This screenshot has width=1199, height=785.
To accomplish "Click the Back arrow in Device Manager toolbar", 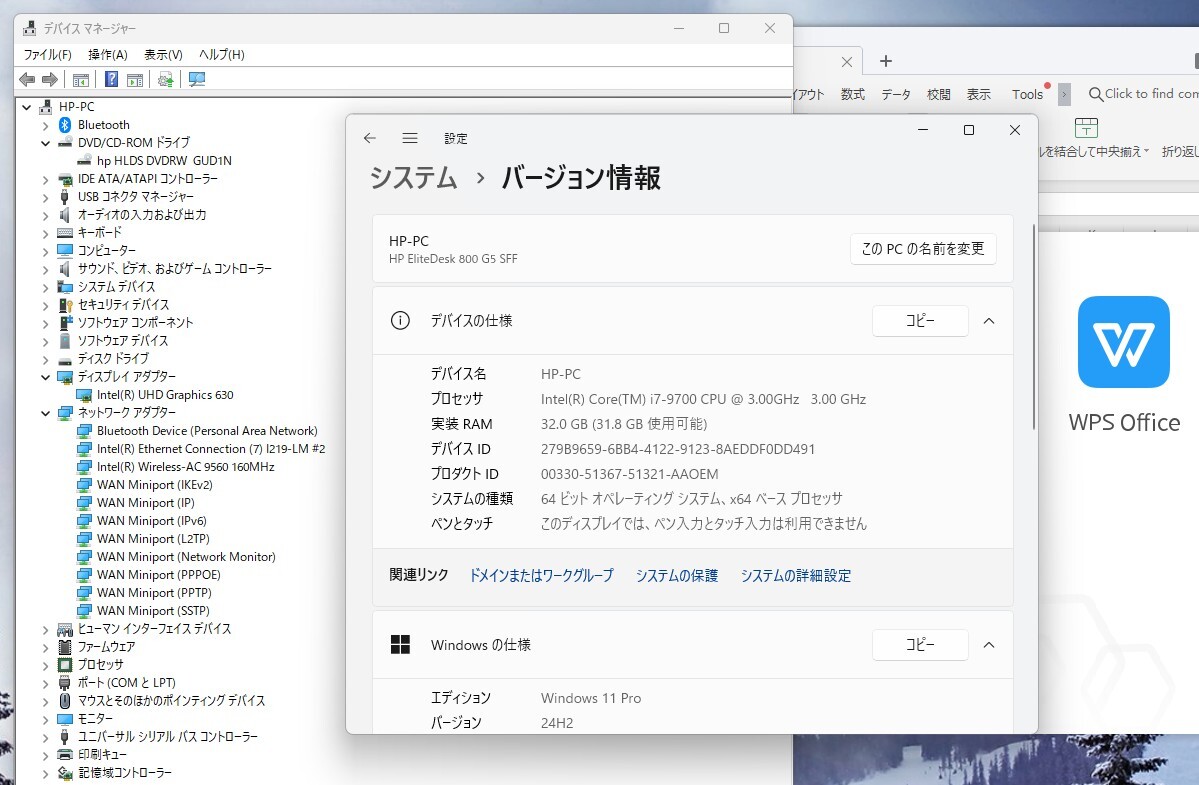I will [x=27, y=79].
